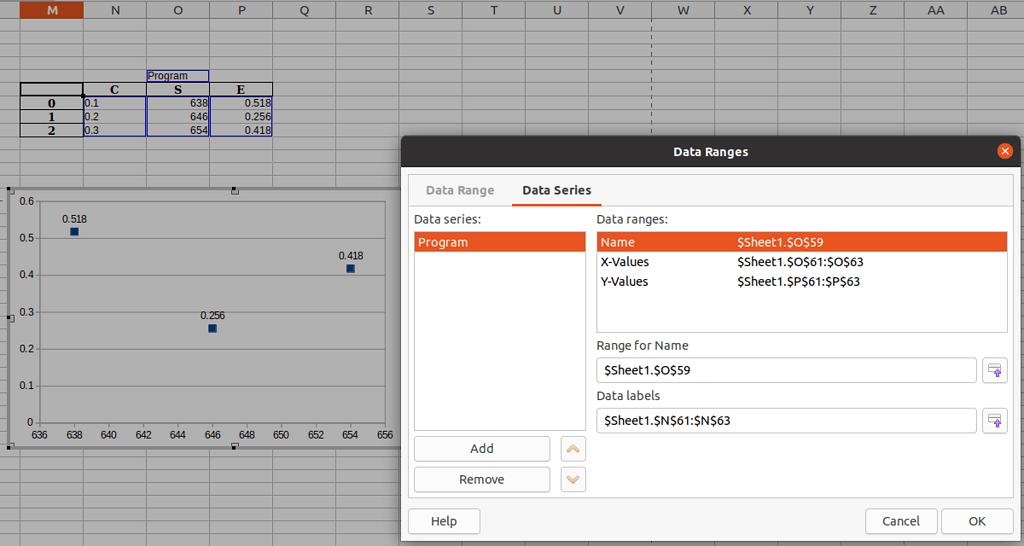Image resolution: width=1024 pixels, height=546 pixels.
Task: Close the Data Ranges dialog
Action: point(1005,152)
